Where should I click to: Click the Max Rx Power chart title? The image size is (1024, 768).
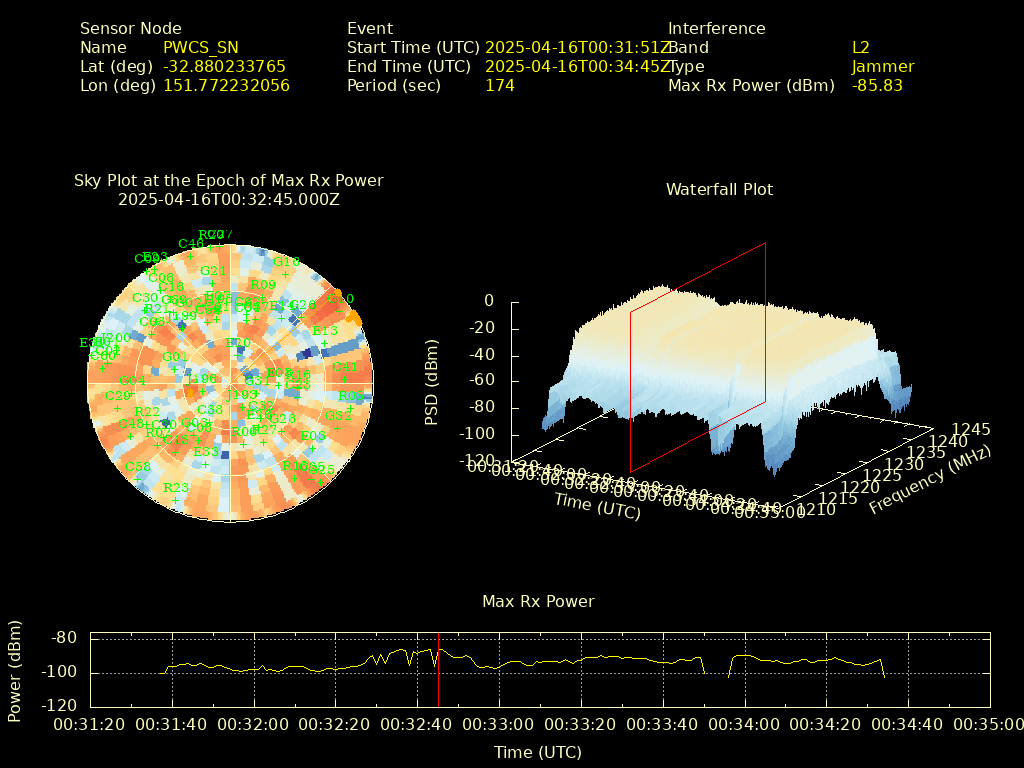coord(538,601)
